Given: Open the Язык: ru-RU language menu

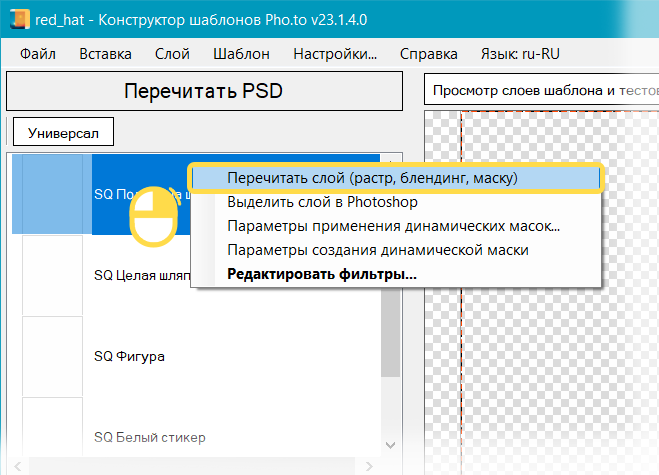Looking at the screenshot, I should [x=522, y=54].
